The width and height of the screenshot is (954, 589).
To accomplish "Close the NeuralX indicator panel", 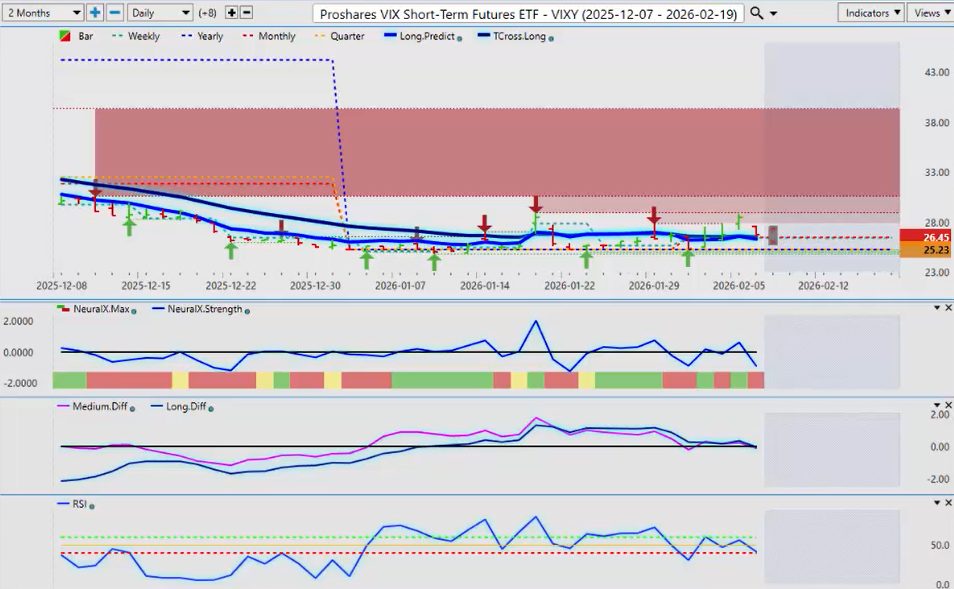I will [947, 308].
